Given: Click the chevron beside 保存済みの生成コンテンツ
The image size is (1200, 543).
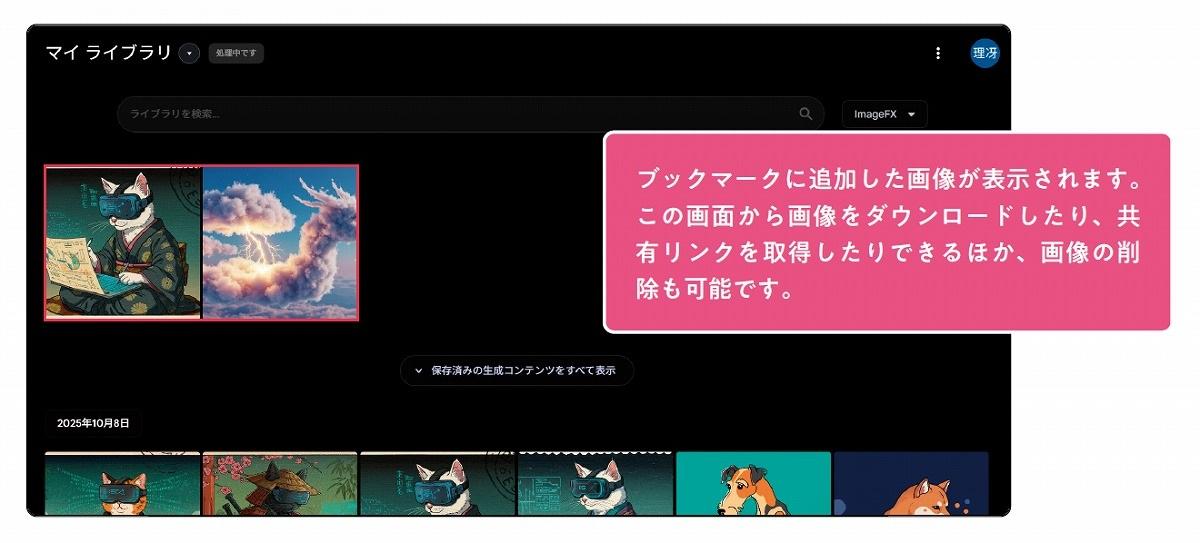Looking at the screenshot, I should point(418,370).
